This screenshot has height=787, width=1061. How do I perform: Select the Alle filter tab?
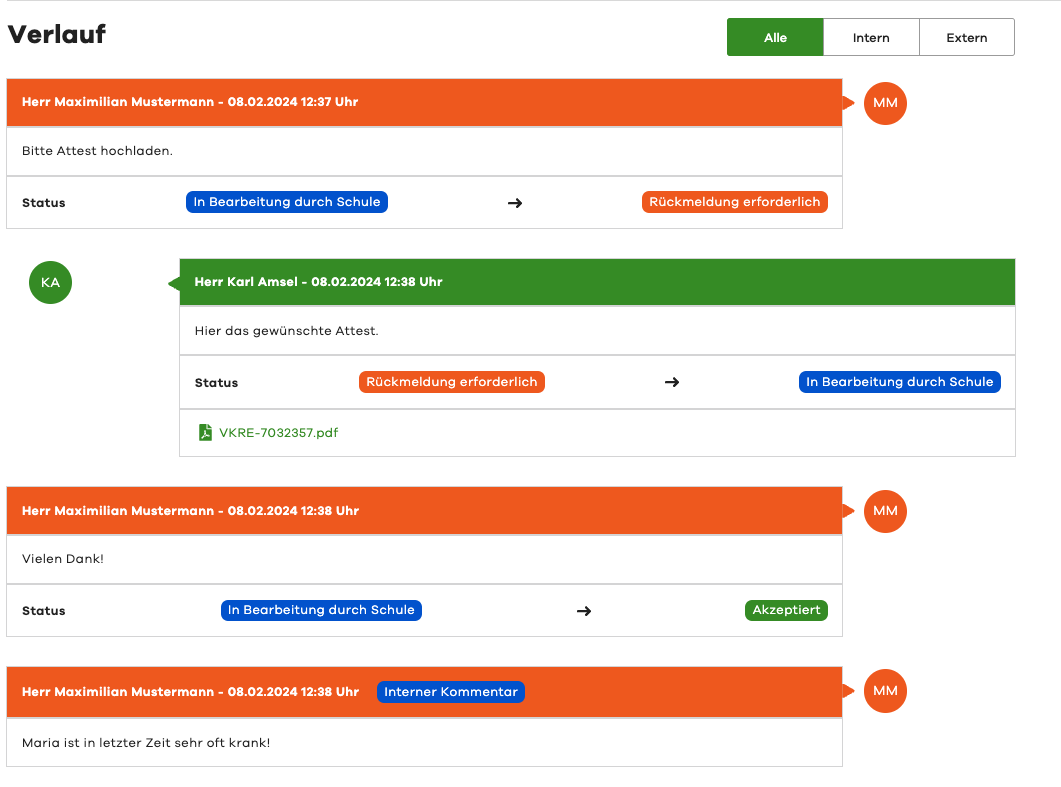tap(775, 38)
